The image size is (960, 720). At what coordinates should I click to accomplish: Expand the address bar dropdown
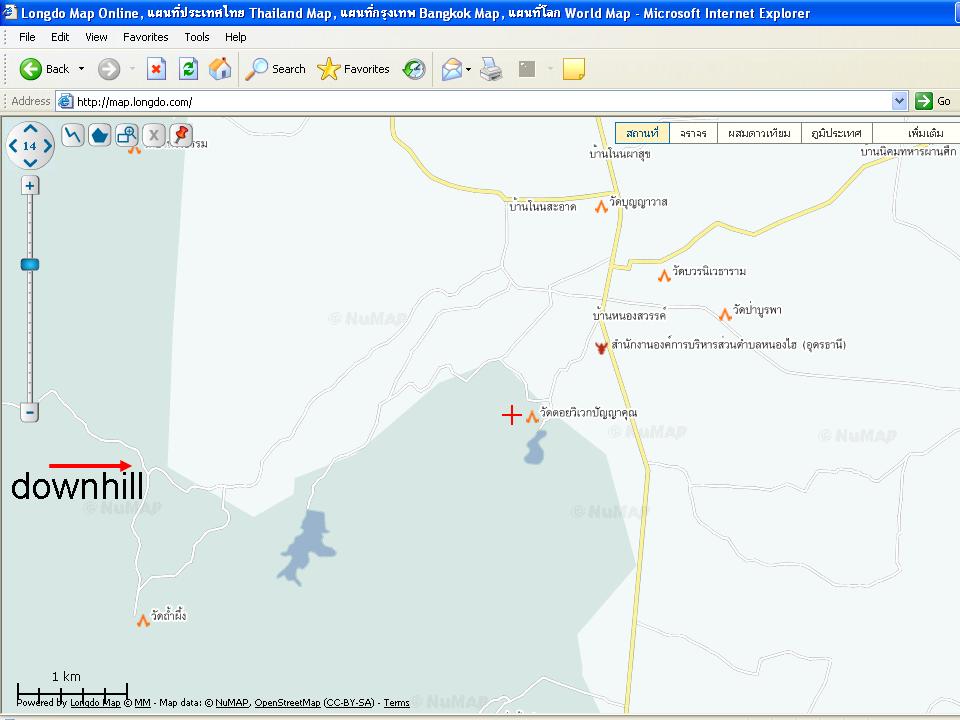click(899, 101)
